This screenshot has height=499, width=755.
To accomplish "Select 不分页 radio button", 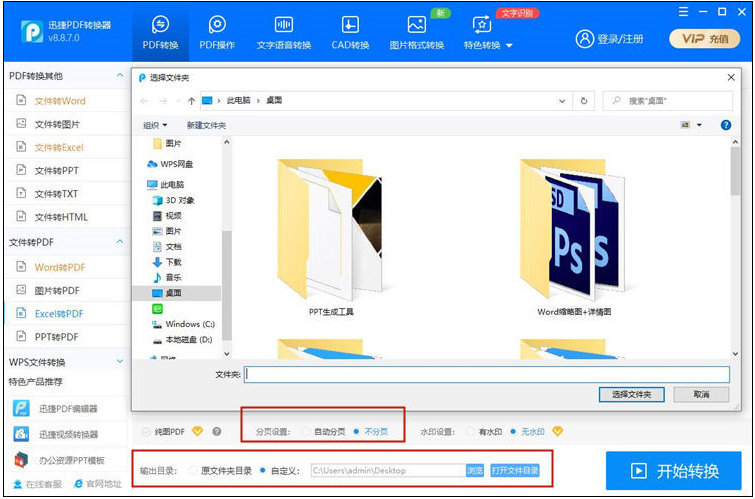I will (x=356, y=432).
